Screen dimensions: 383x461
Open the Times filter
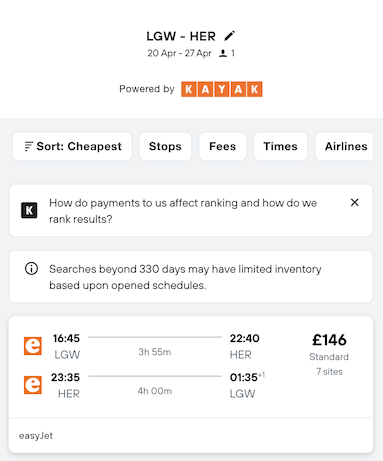pos(280,146)
